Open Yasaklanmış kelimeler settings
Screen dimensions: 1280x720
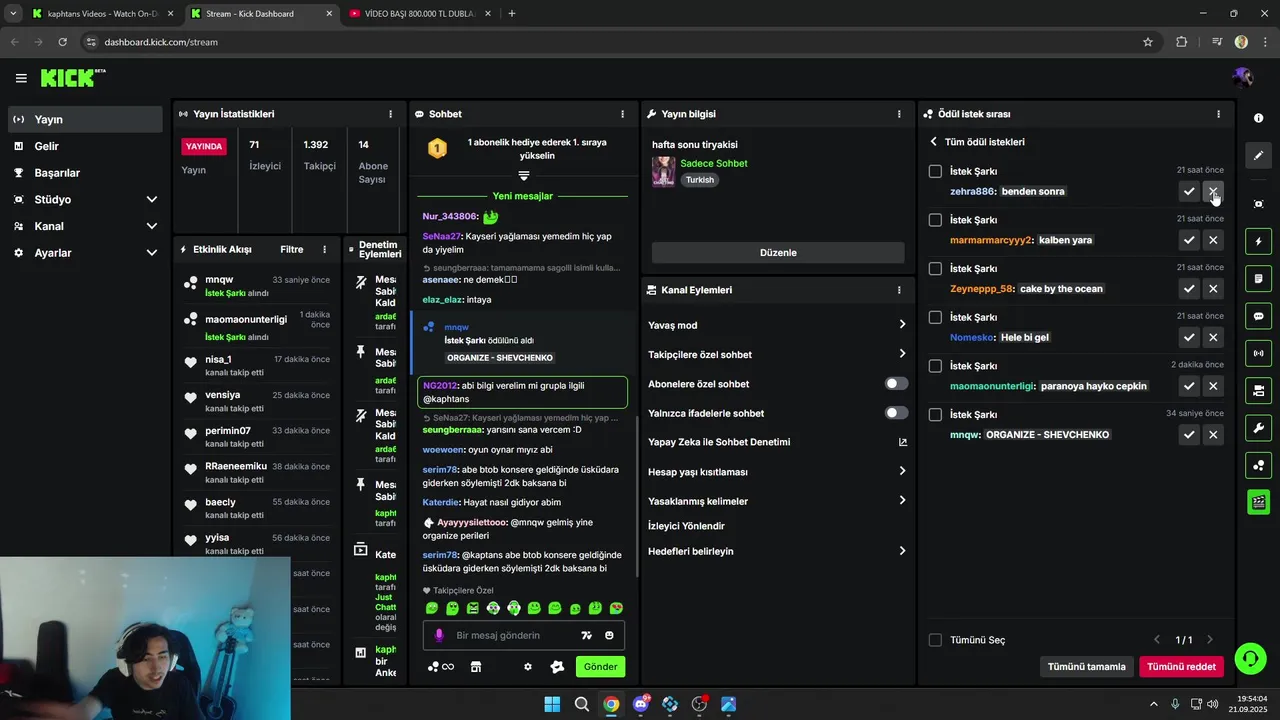point(778,501)
